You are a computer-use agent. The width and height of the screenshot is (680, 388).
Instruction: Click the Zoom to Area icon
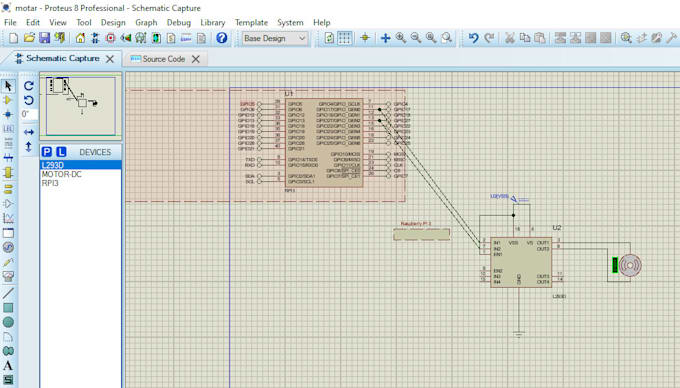point(446,38)
